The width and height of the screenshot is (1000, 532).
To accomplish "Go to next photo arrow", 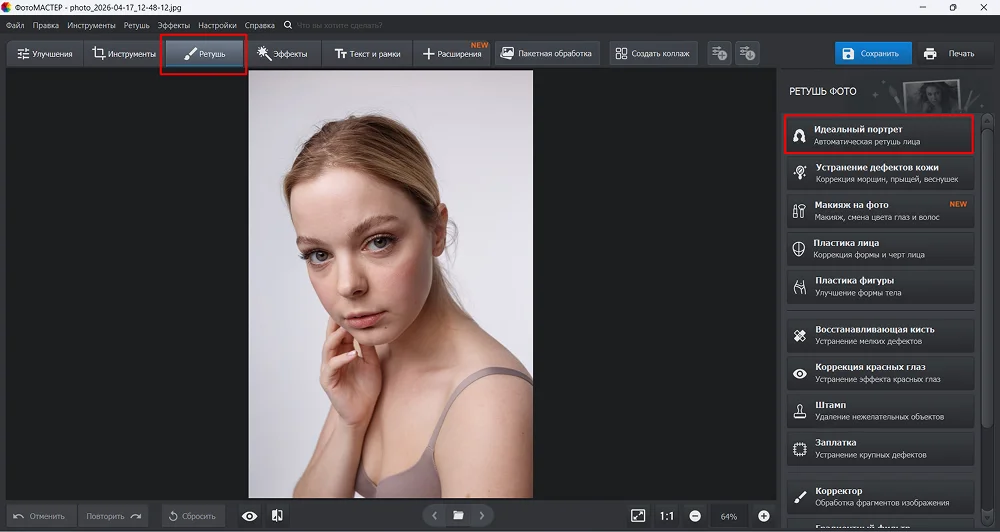I will [x=482, y=515].
